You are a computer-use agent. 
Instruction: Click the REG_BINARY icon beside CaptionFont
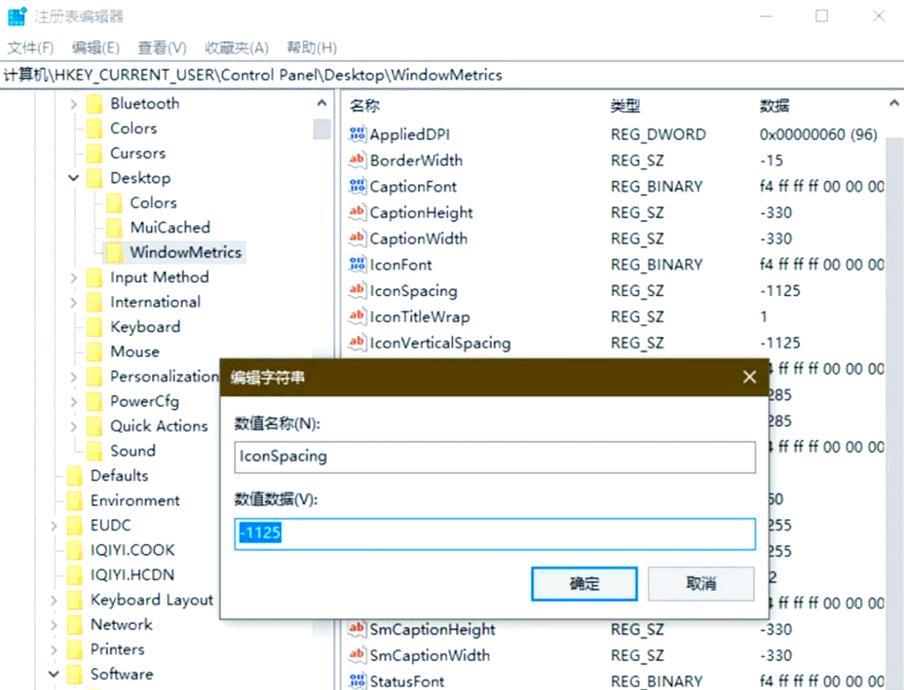pyautogui.click(x=357, y=186)
